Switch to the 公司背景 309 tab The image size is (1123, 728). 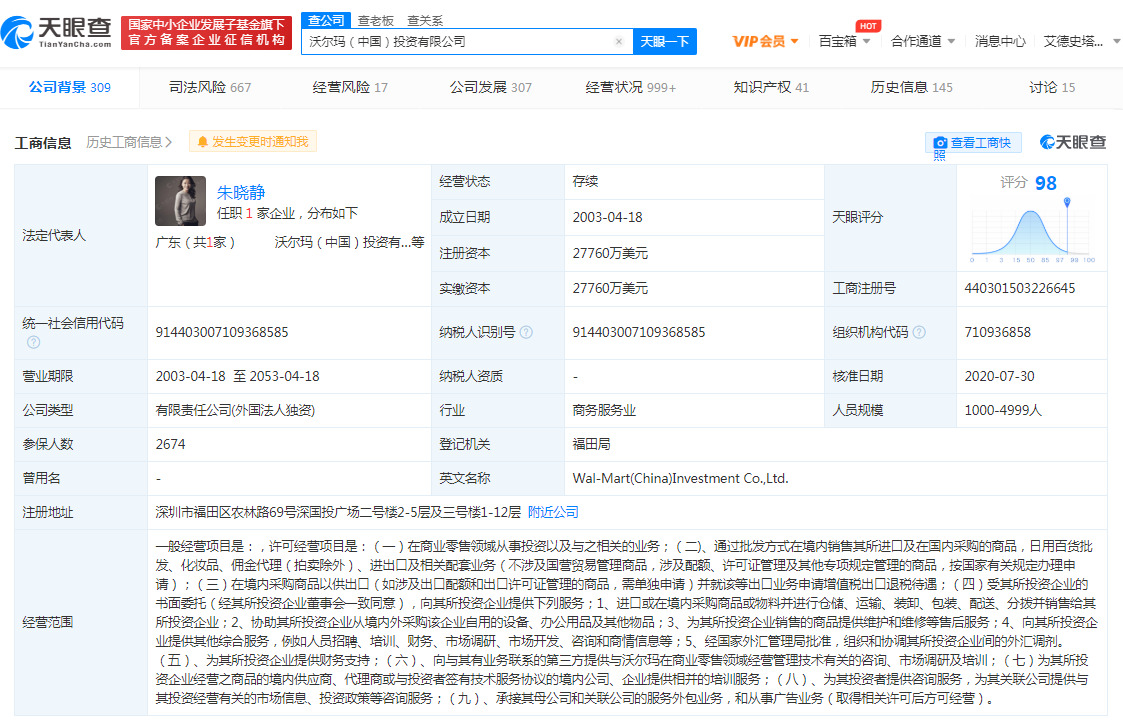point(69,87)
